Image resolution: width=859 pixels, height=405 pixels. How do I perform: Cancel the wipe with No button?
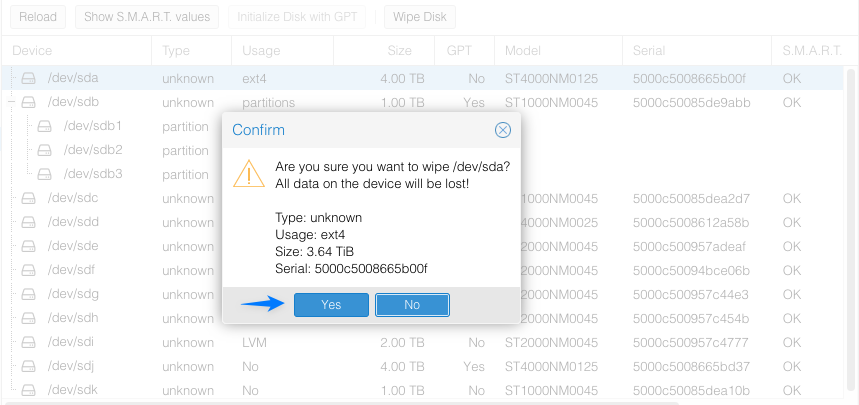412,305
